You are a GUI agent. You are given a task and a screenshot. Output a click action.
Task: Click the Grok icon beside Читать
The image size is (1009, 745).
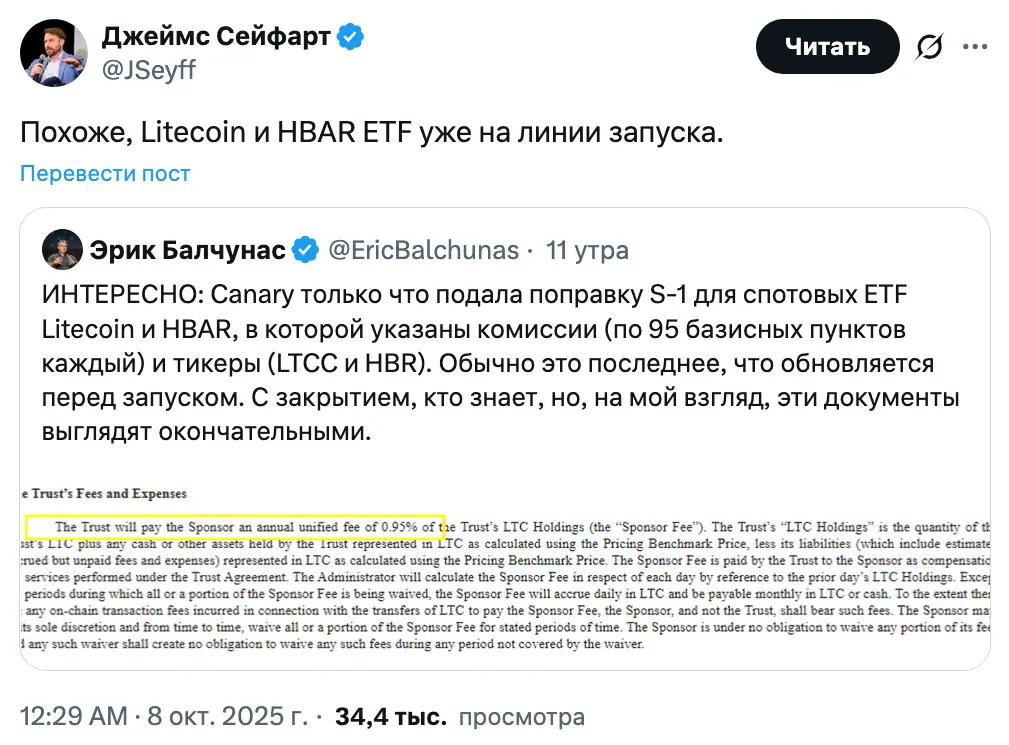(930, 47)
